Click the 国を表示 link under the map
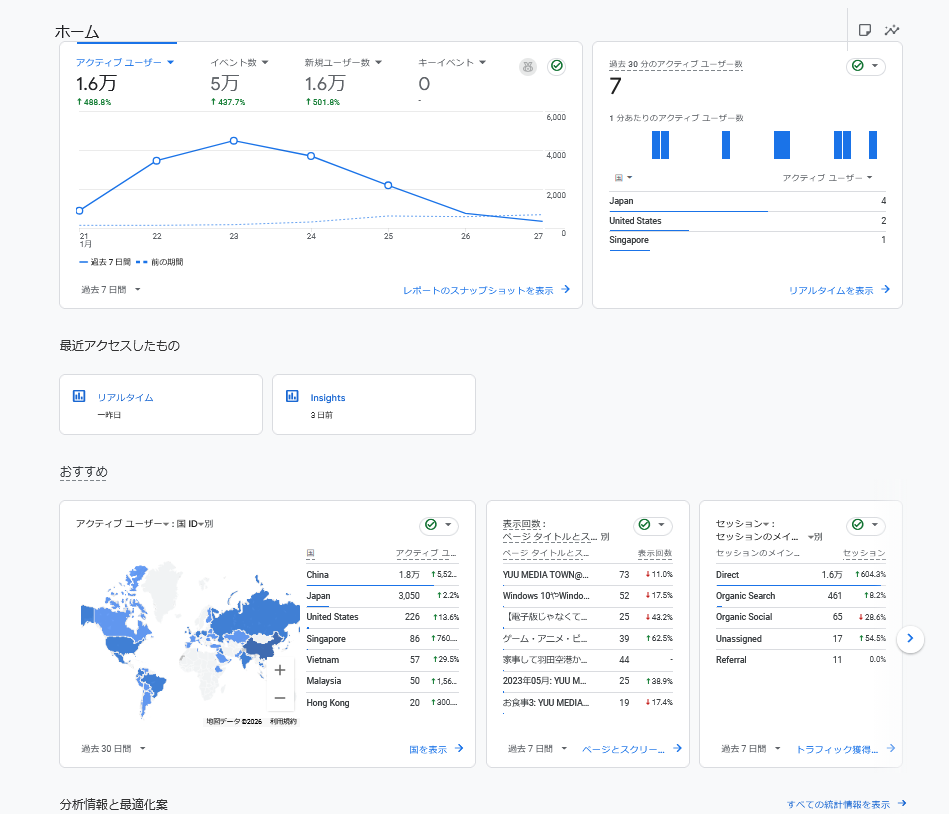This screenshot has width=949, height=814. coord(430,748)
